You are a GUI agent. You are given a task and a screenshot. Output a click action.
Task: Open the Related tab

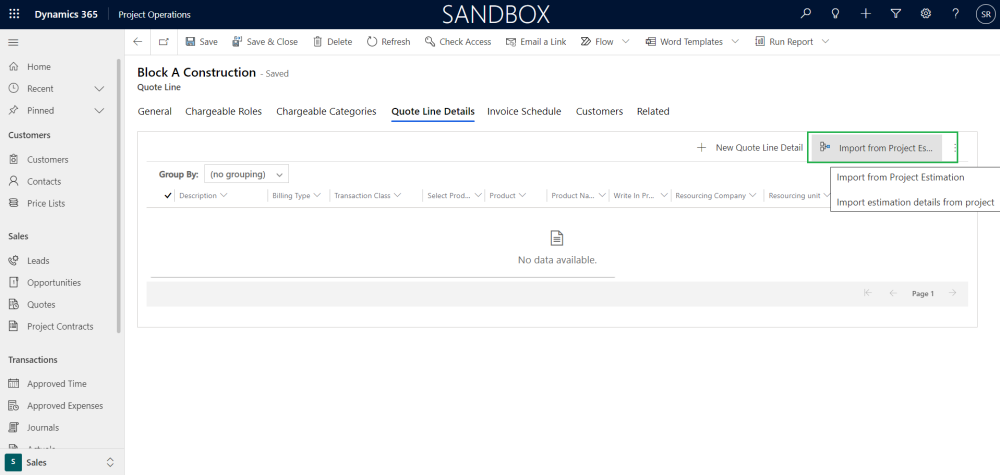[x=653, y=112]
